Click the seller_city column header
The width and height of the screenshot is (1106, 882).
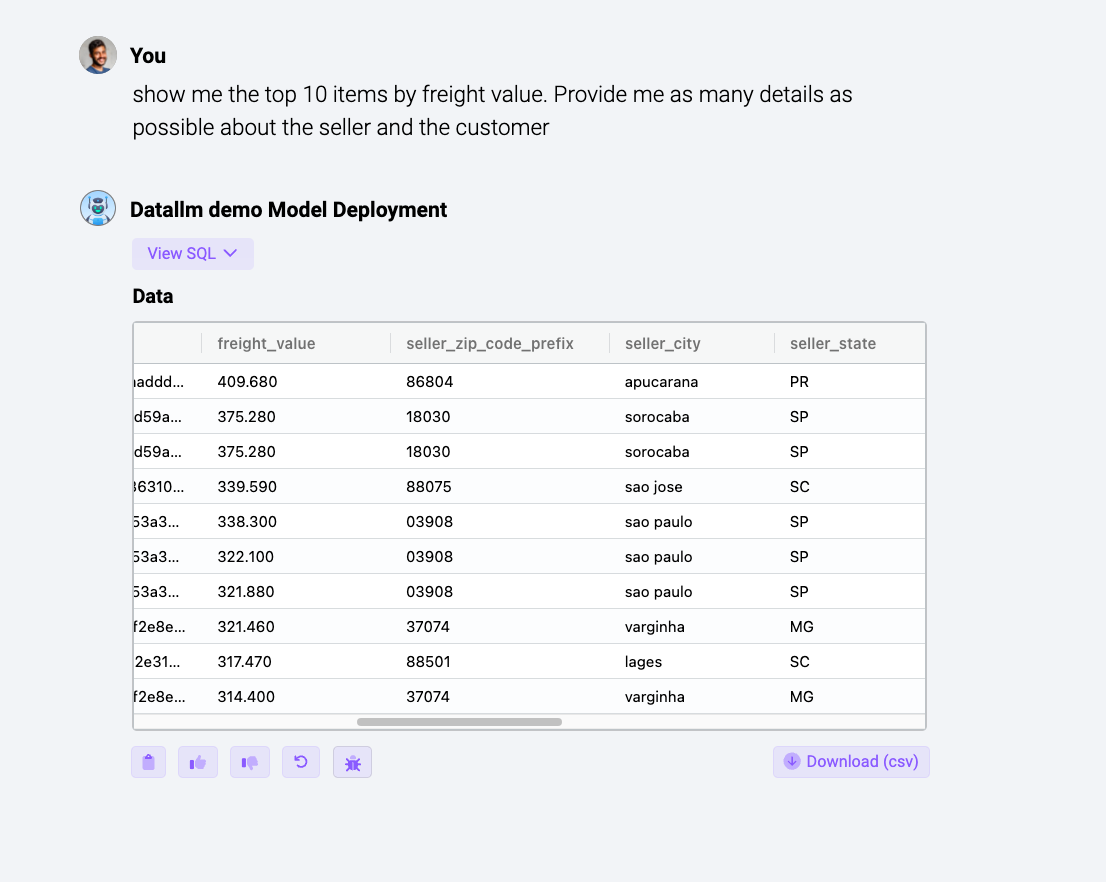point(662,344)
